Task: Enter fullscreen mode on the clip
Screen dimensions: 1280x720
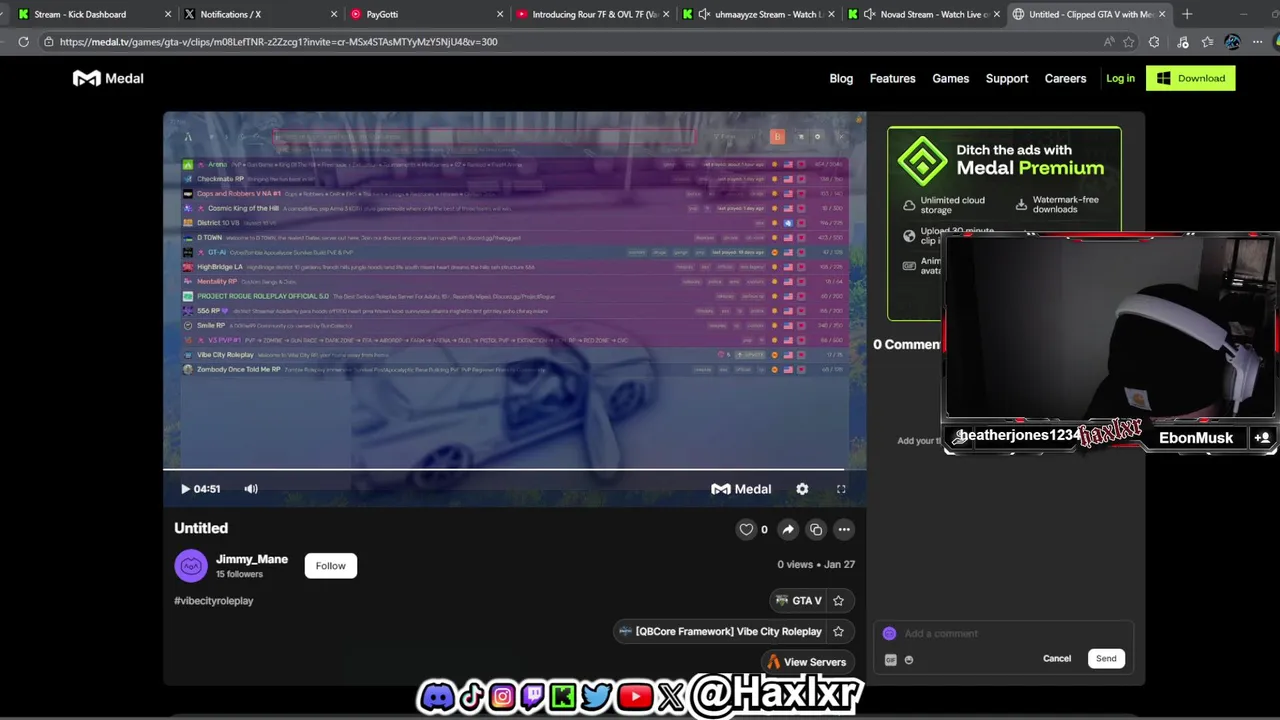Action: 841,489
